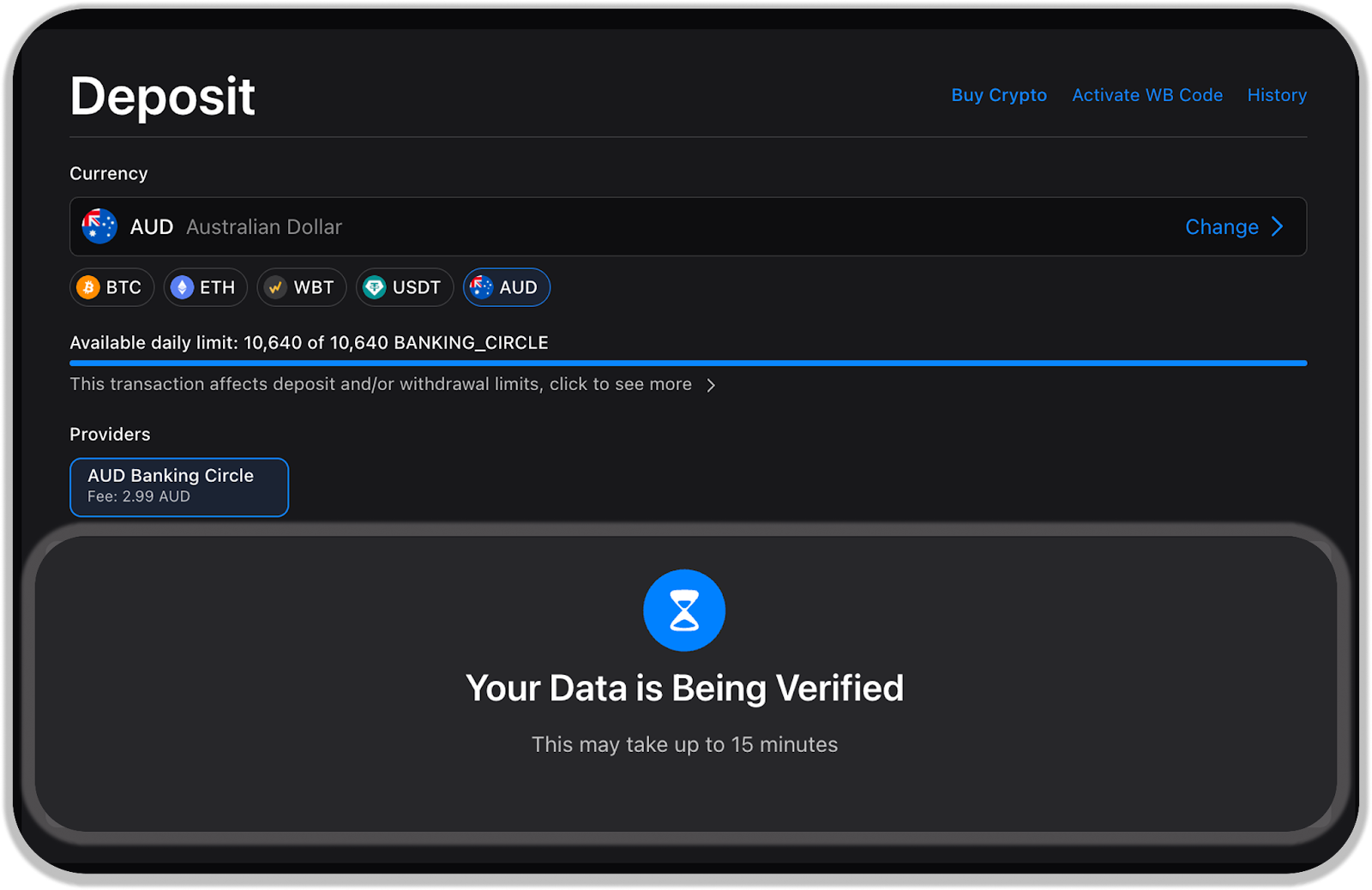This screenshot has width=1372, height=890.
Task: Click the Australian flag in currency field
Action: [99, 226]
